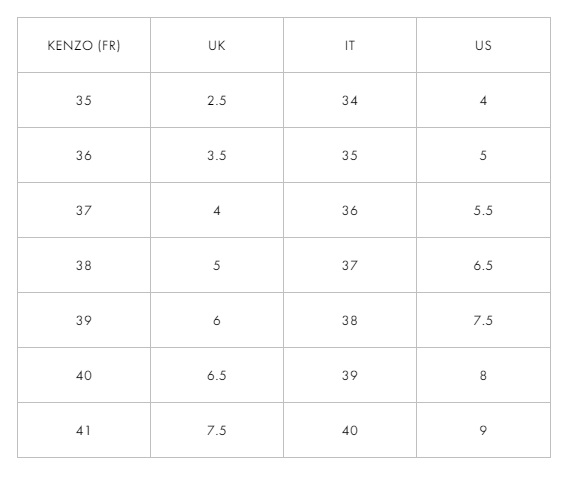Viewport: 564px width, 480px height.
Task: Click the first US 7.5 cell
Action: click(x=483, y=321)
